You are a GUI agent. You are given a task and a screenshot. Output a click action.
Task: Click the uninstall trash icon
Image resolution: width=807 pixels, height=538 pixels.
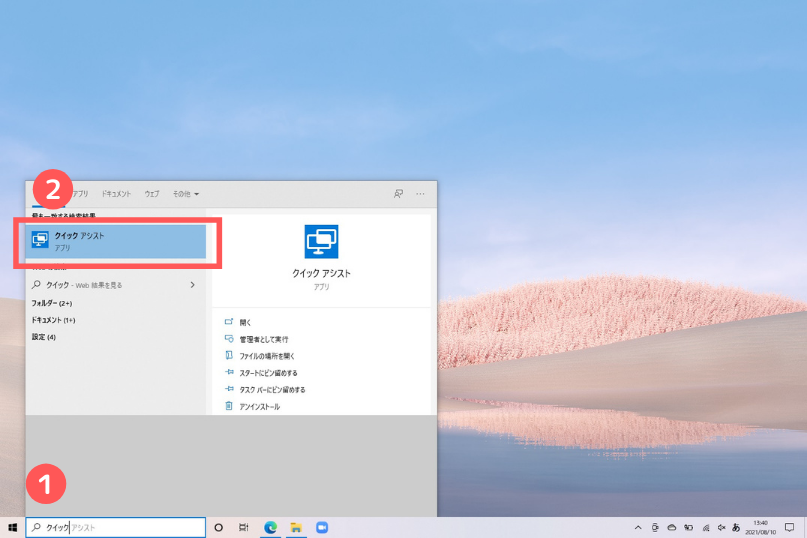[229, 406]
